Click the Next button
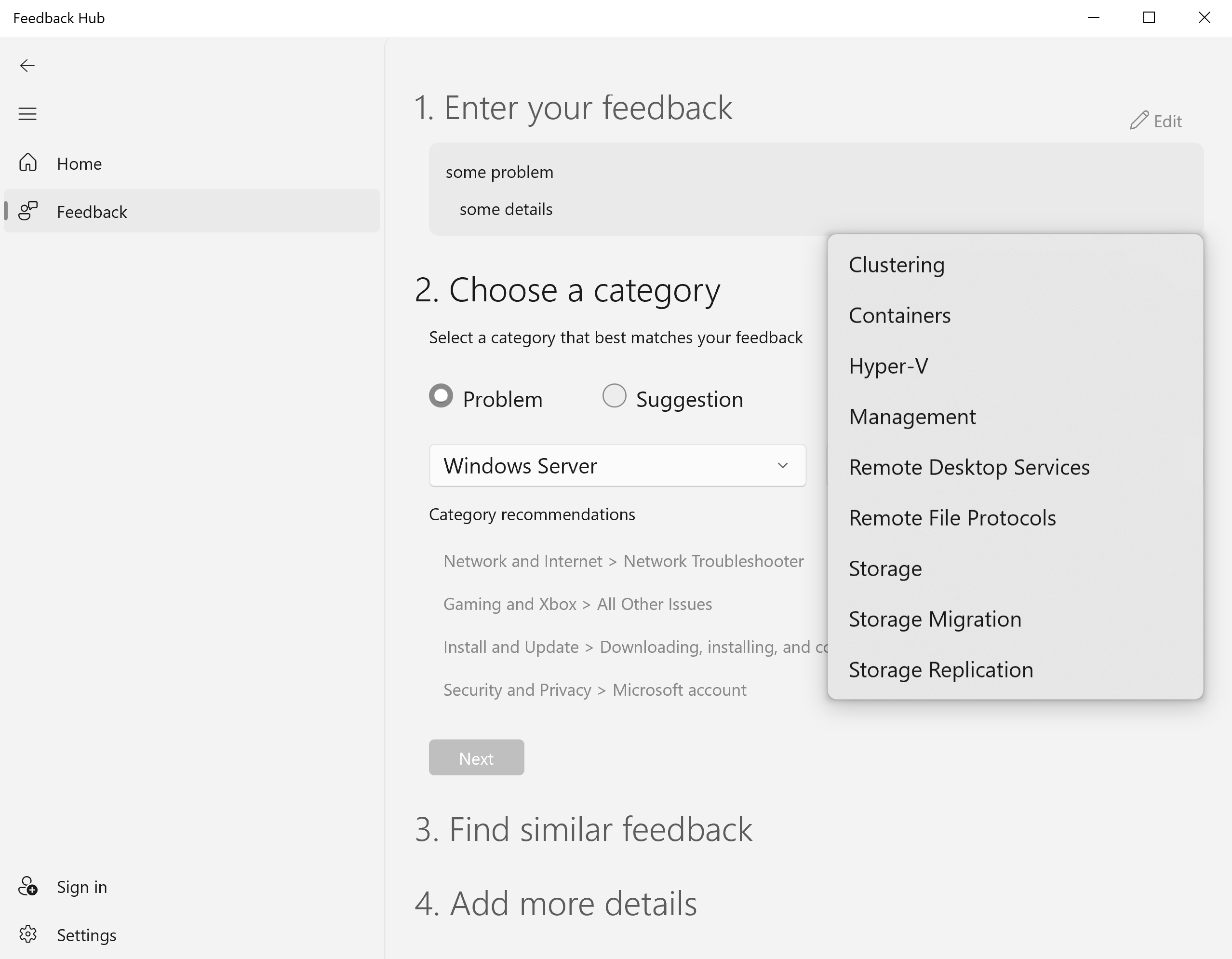This screenshot has width=1232, height=959. (476, 757)
